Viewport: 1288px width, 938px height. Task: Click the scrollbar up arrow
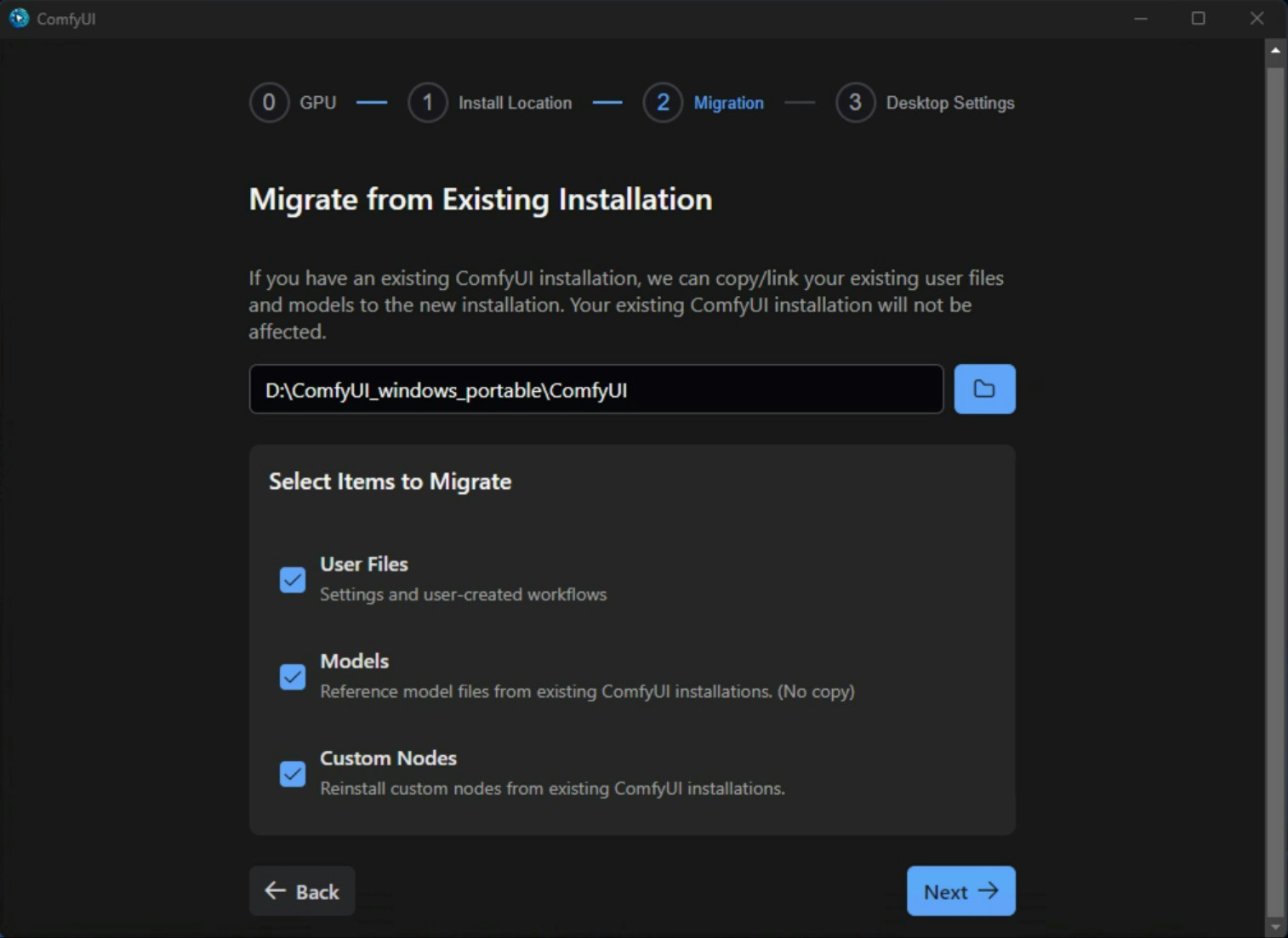coord(1276,50)
